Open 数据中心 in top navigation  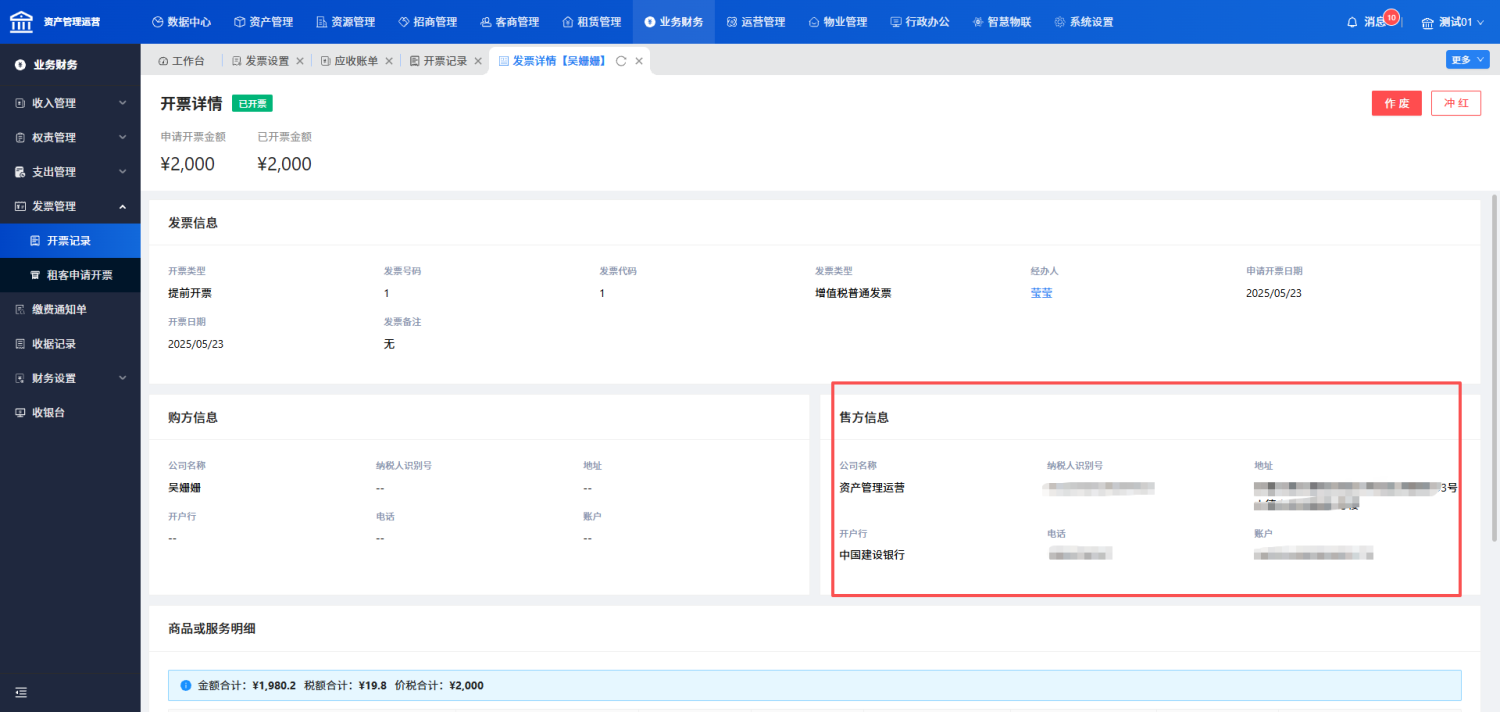tap(181, 22)
